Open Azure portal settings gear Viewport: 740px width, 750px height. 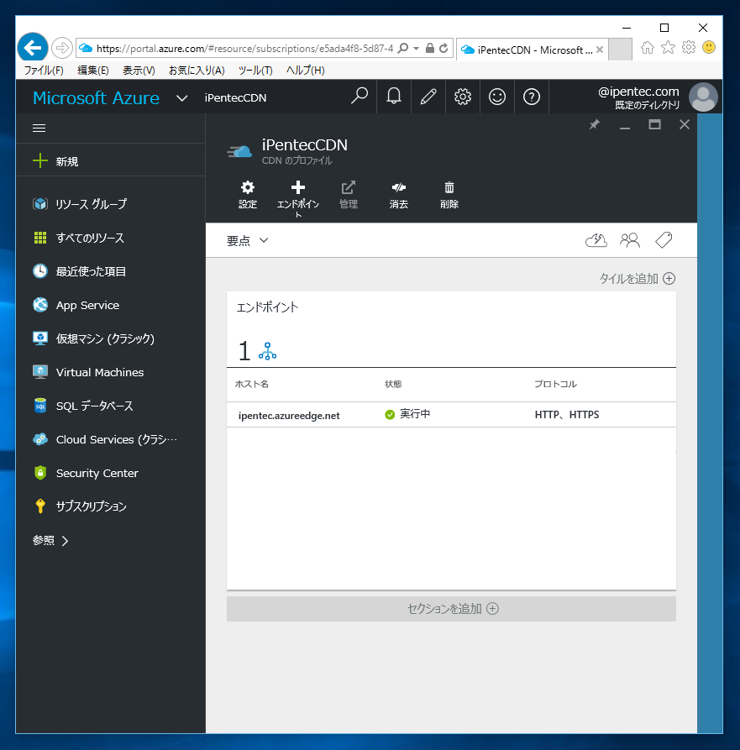coord(463,97)
